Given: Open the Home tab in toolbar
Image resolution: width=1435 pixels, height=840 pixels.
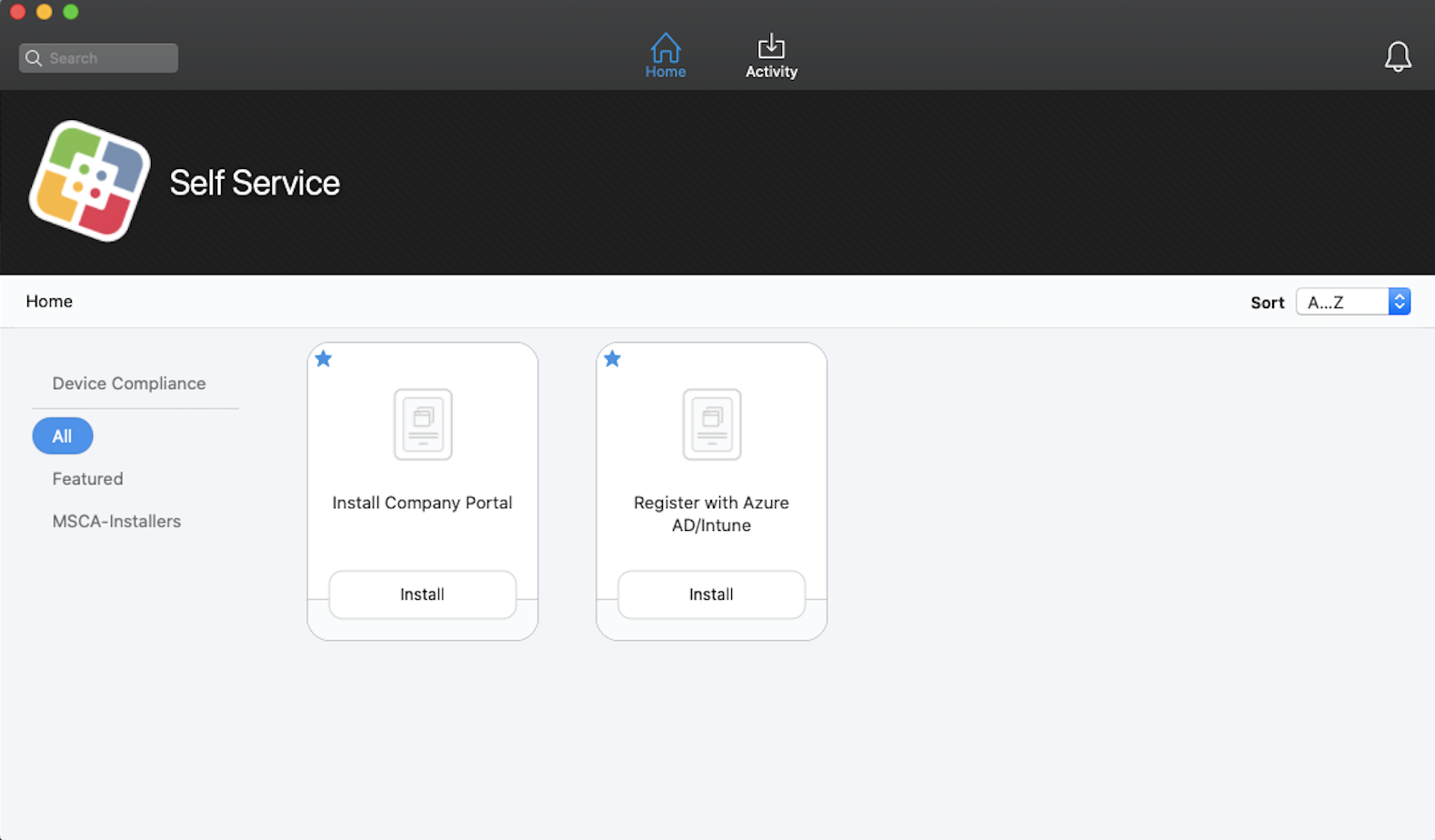Looking at the screenshot, I should [665, 55].
